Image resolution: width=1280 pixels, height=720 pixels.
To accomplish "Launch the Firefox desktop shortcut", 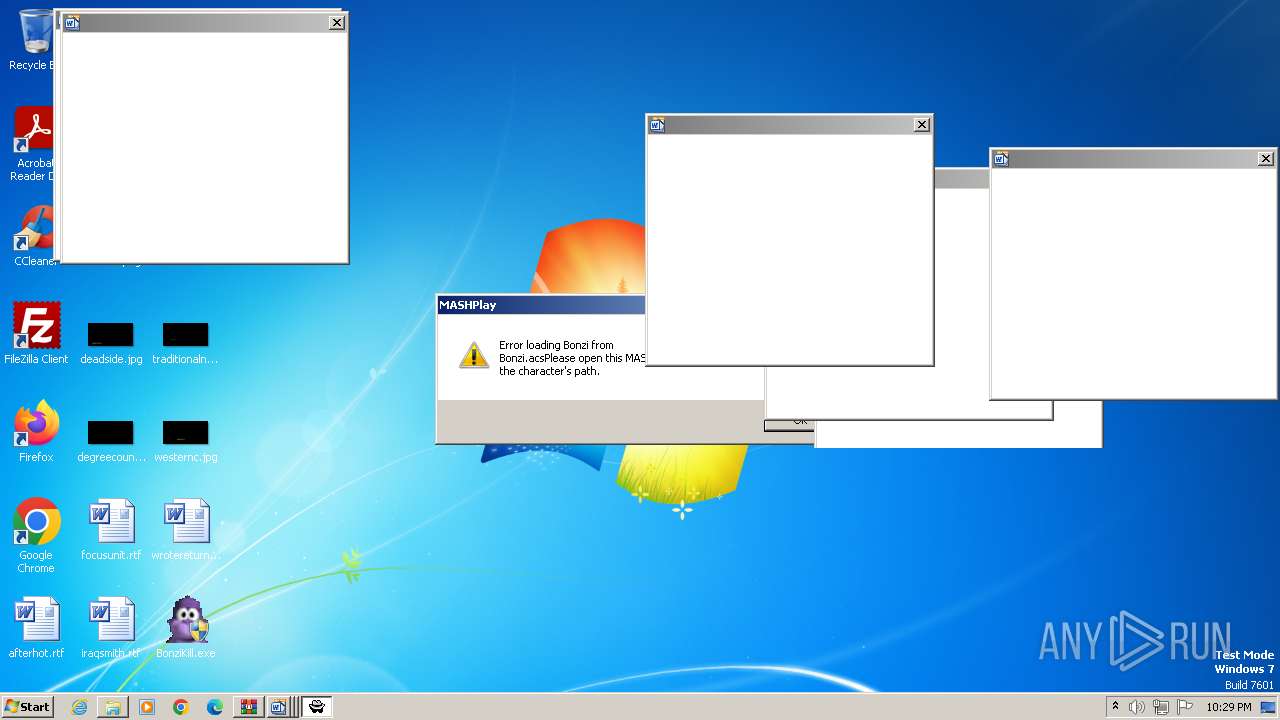I will (36, 431).
